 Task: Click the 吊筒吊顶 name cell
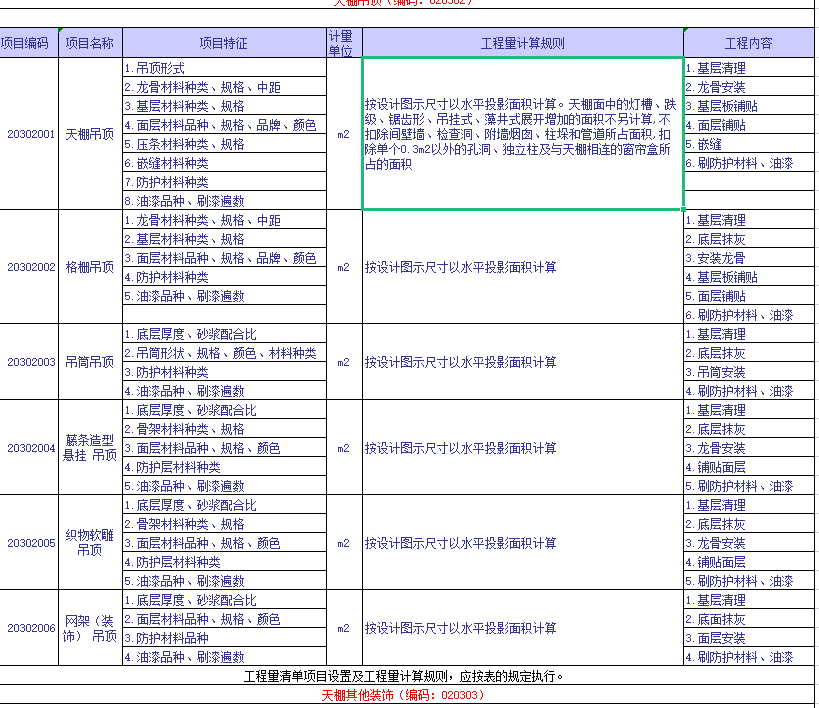pos(90,362)
